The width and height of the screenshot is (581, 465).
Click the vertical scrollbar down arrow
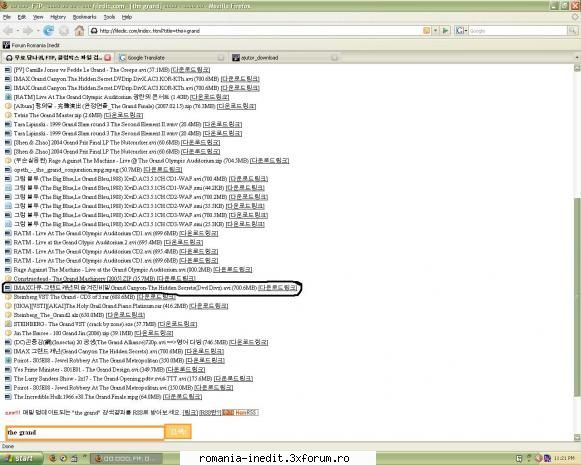(577, 438)
